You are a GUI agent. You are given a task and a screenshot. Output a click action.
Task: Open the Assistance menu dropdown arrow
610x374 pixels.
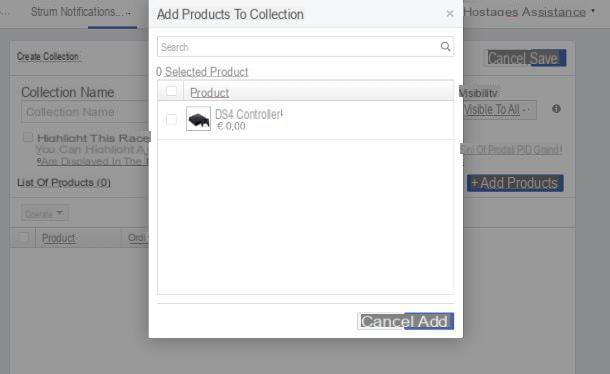click(593, 11)
